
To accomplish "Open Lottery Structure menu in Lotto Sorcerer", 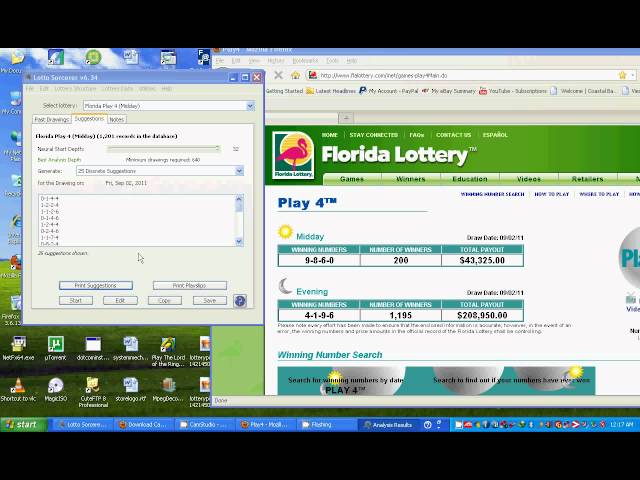I will pyautogui.click(x=75, y=89).
